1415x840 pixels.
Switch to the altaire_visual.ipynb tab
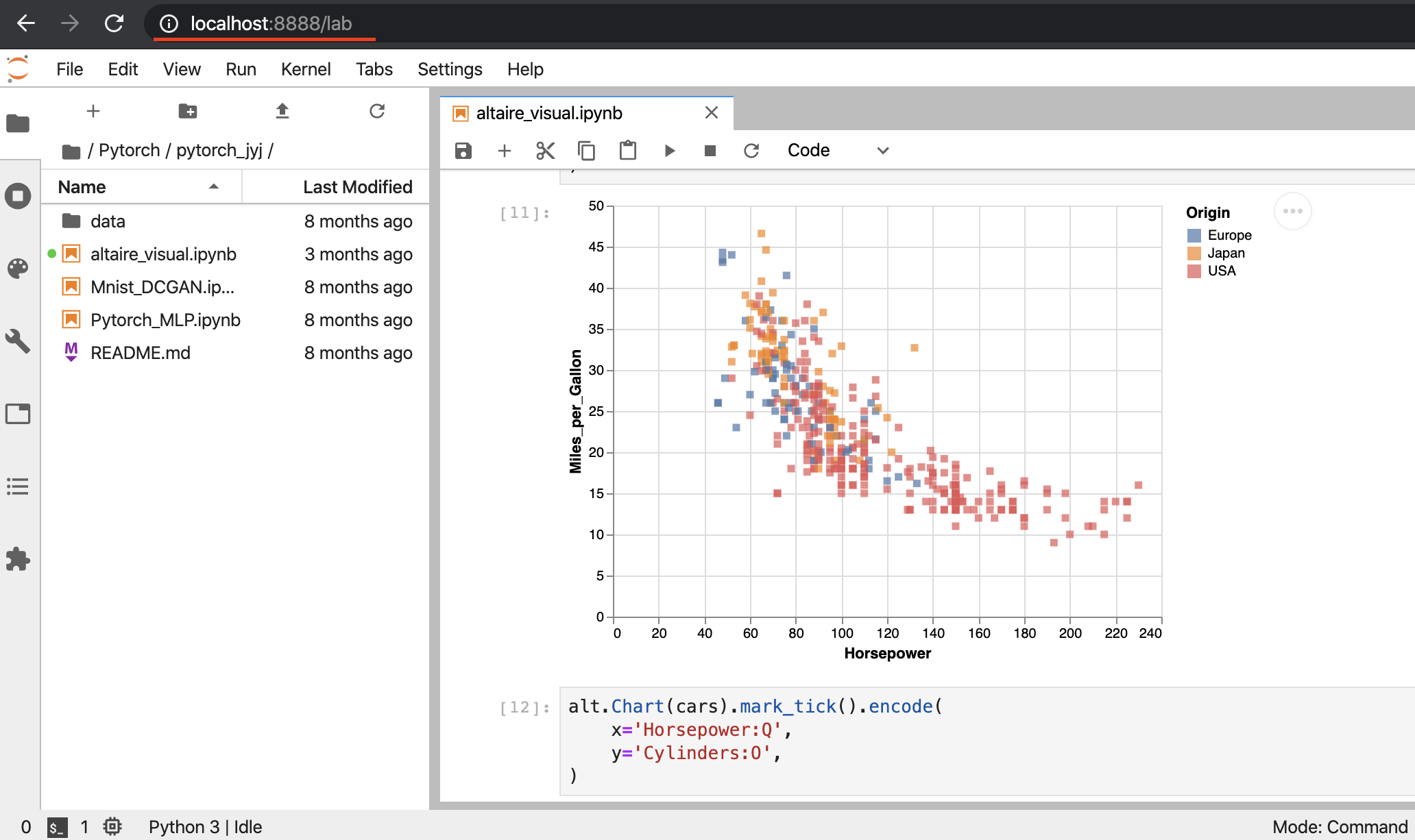point(548,113)
